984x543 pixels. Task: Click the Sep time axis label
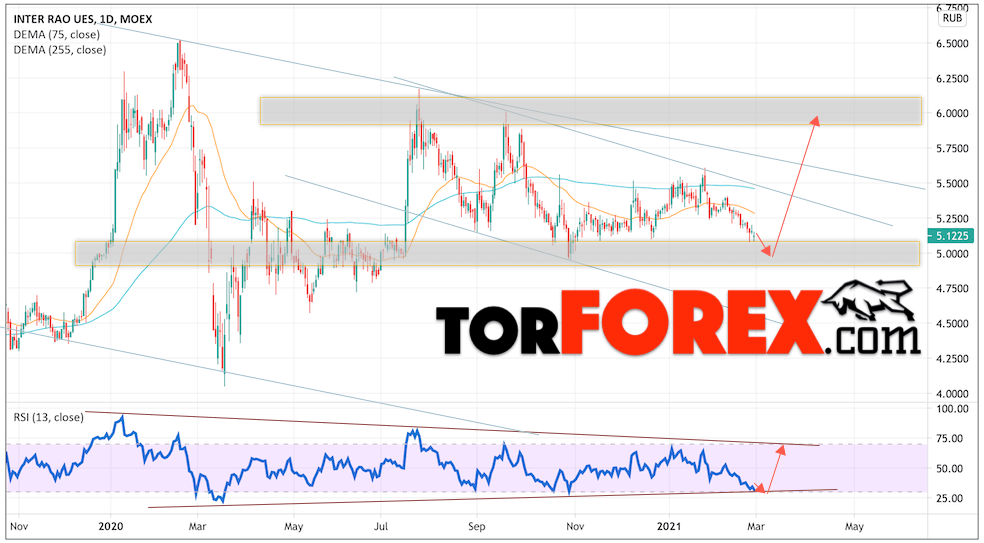[478, 525]
